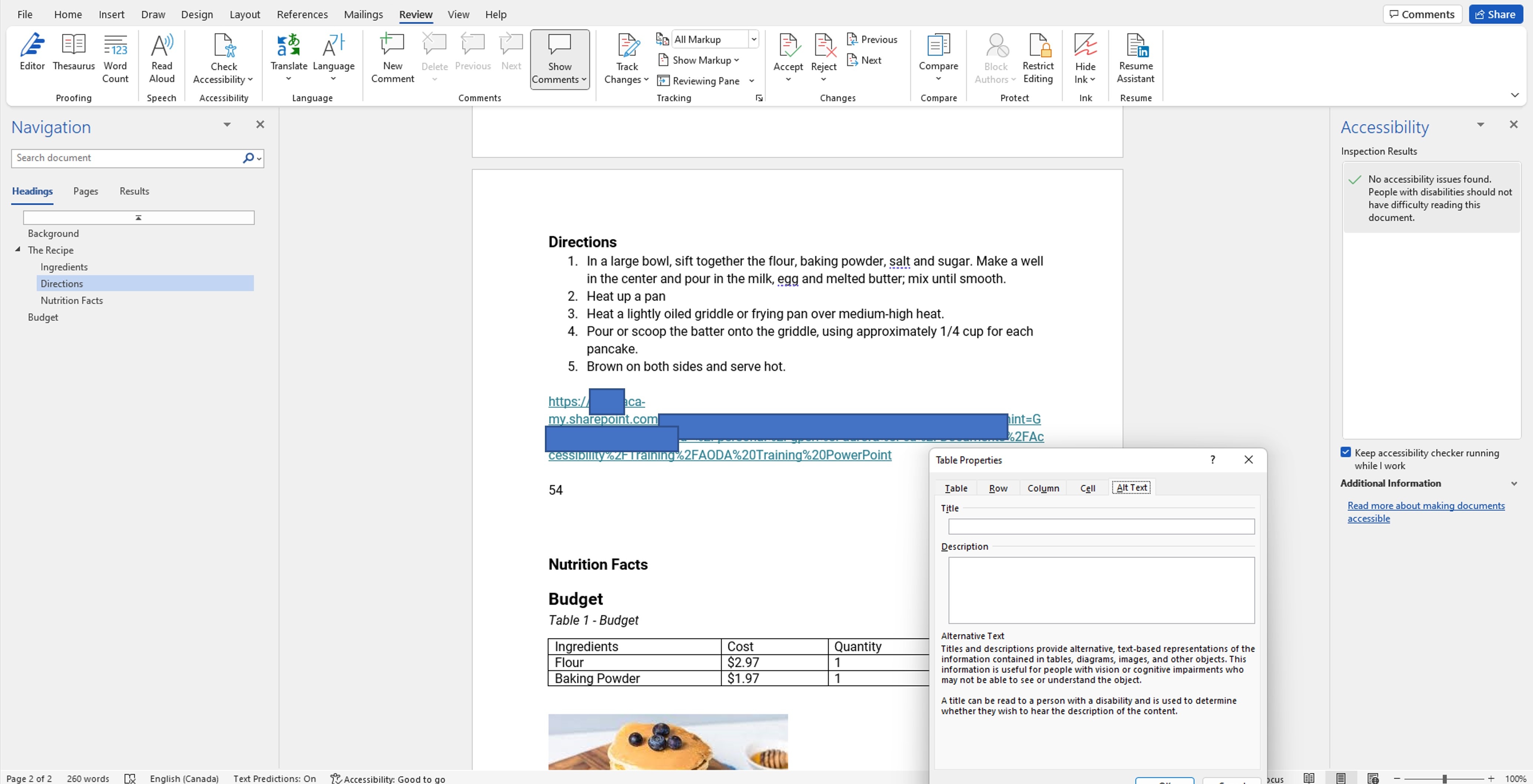
Task: Collapse The Recipe heading in Navigation
Action: (x=18, y=250)
